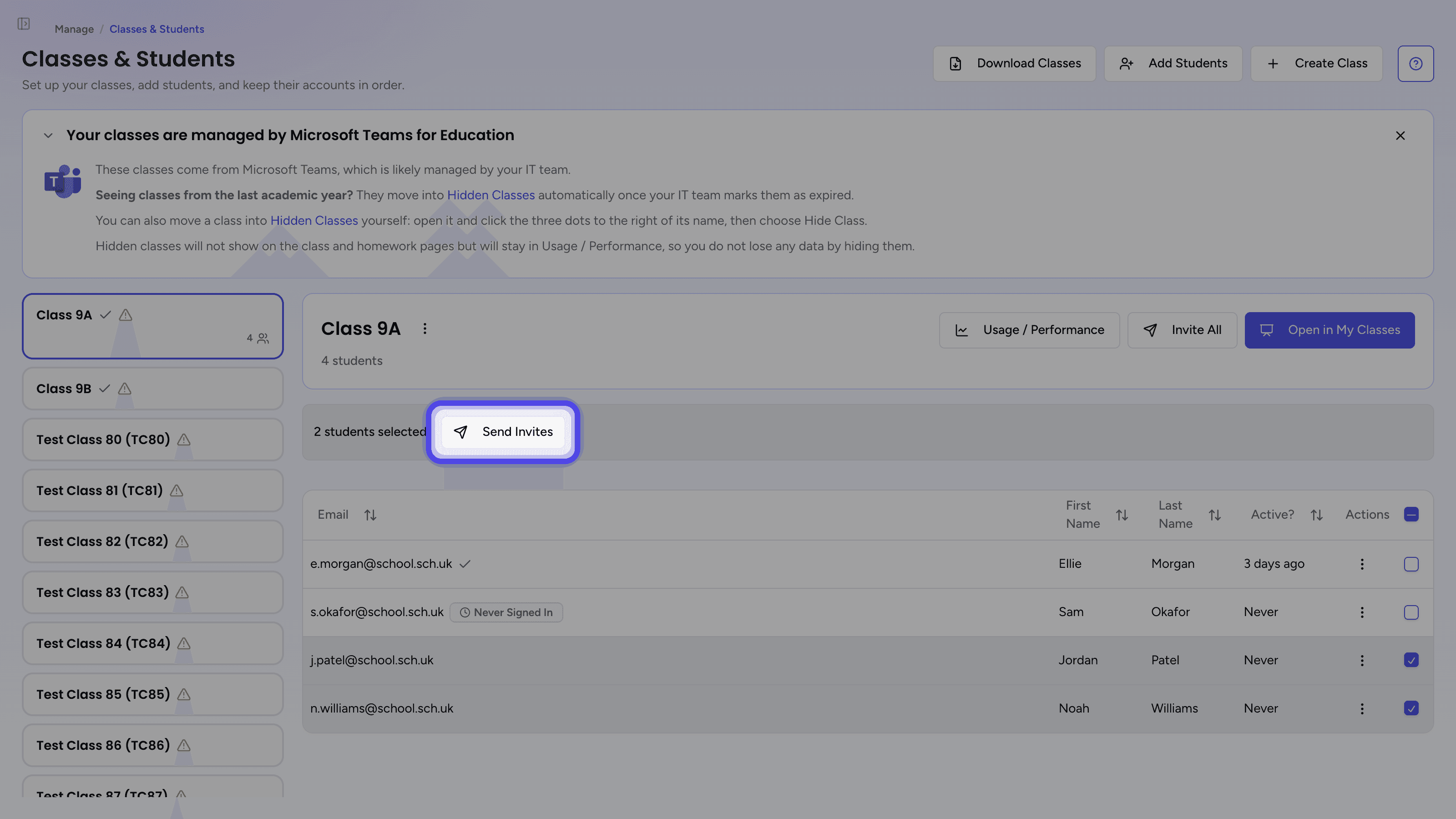
Task: Open Class 9A three-dots options menu
Action: tap(425, 329)
